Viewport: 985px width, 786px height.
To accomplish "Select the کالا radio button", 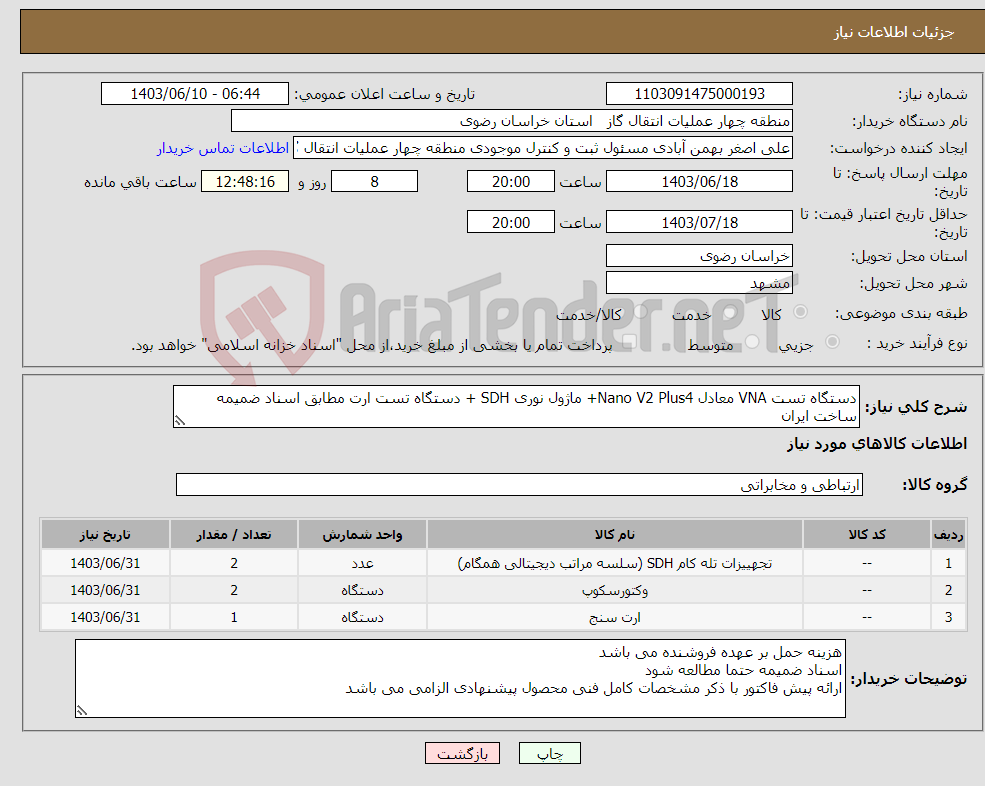I will 800,312.
